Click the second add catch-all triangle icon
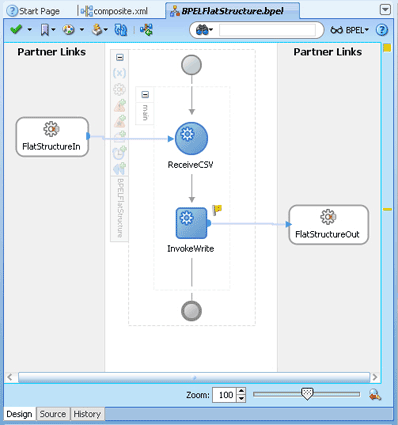The image size is (398, 425). (x=120, y=121)
